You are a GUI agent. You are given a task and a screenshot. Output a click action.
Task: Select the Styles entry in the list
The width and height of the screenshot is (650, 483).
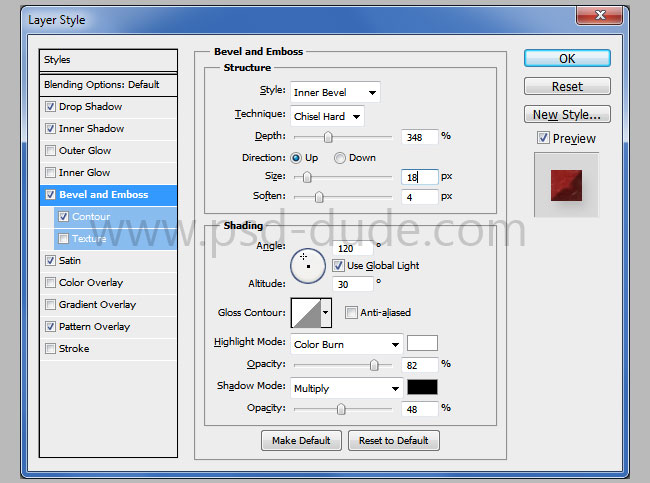point(108,60)
